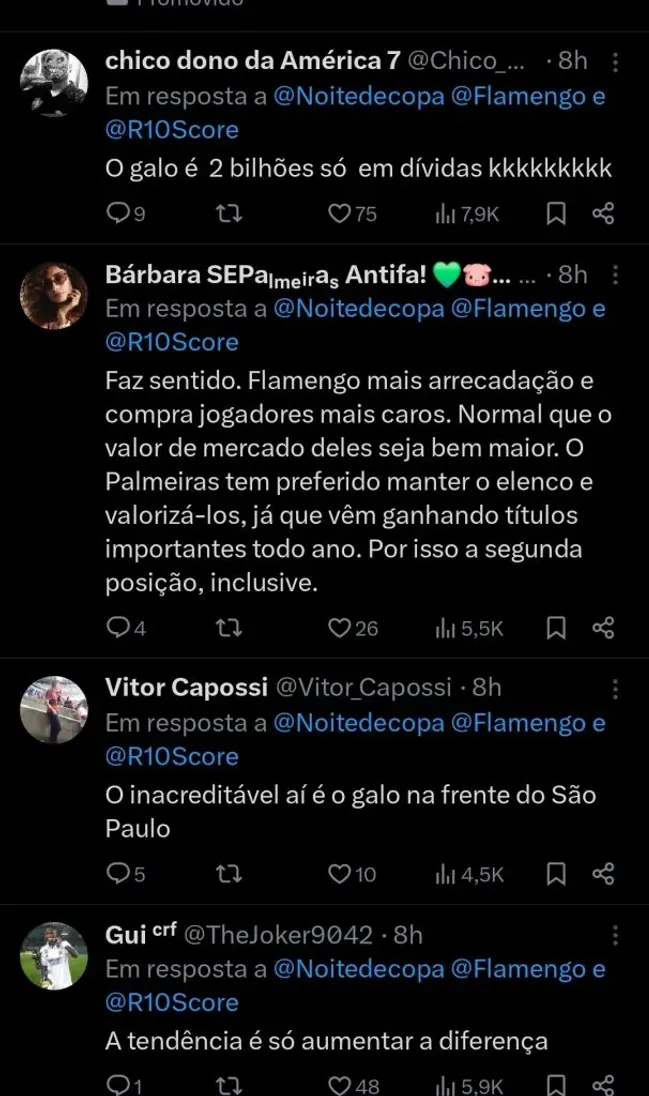Viewport: 649px width, 1096px height.
Task: Retweet Vitor Capossi's post
Action: click(x=229, y=874)
